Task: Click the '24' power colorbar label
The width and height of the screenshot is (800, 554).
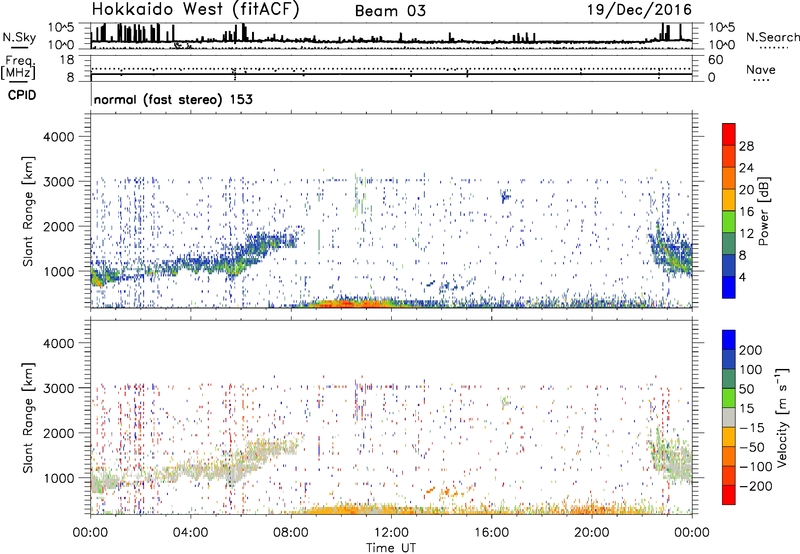Action: click(x=746, y=168)
